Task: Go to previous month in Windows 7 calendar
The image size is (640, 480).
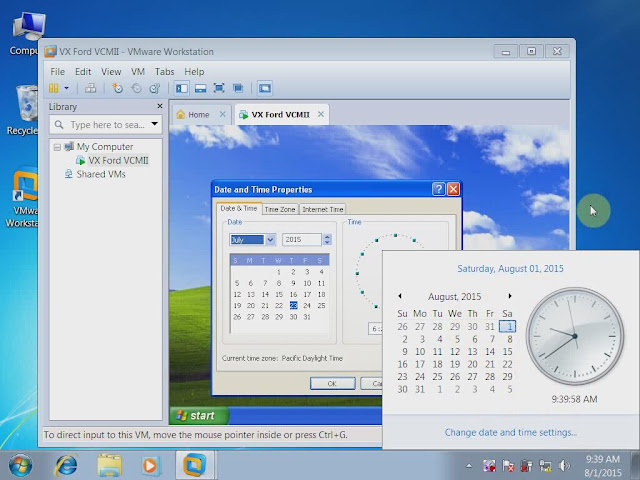Action: coord(400,296)
